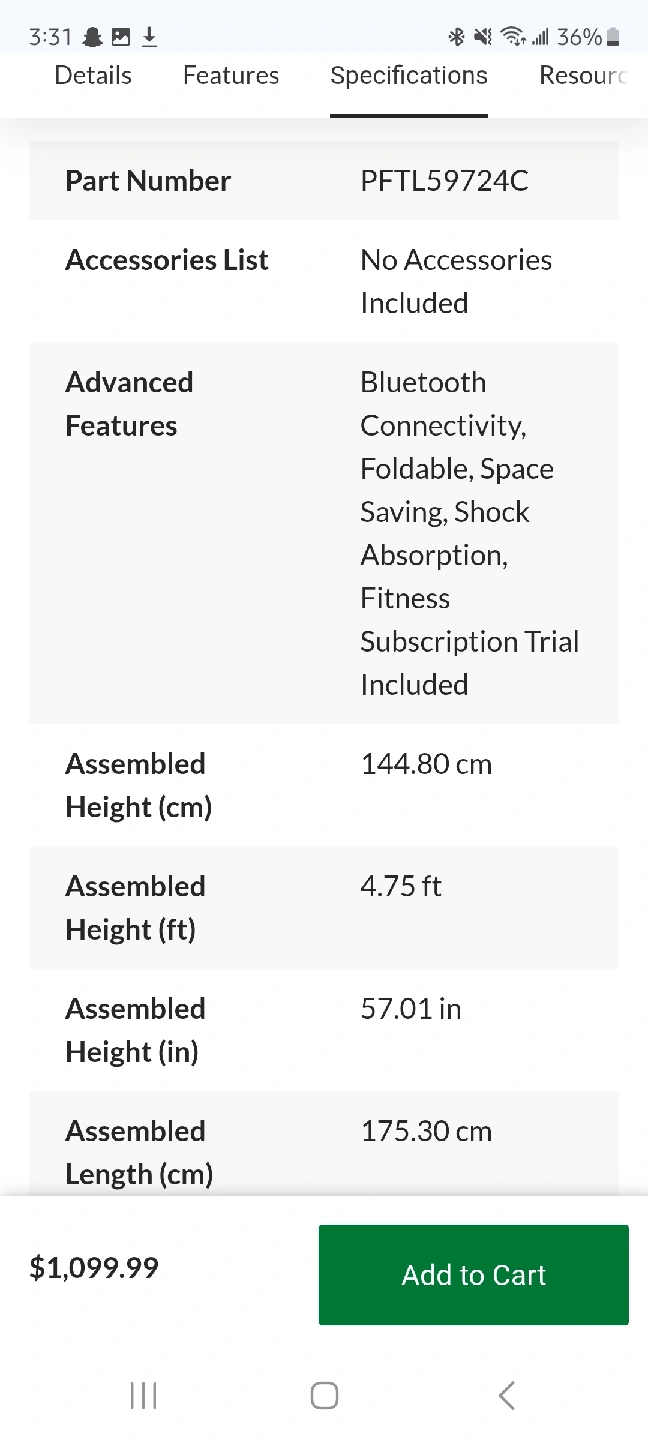
Task: Tap the No Accessories Included text
Action: [x=456, y=281]
